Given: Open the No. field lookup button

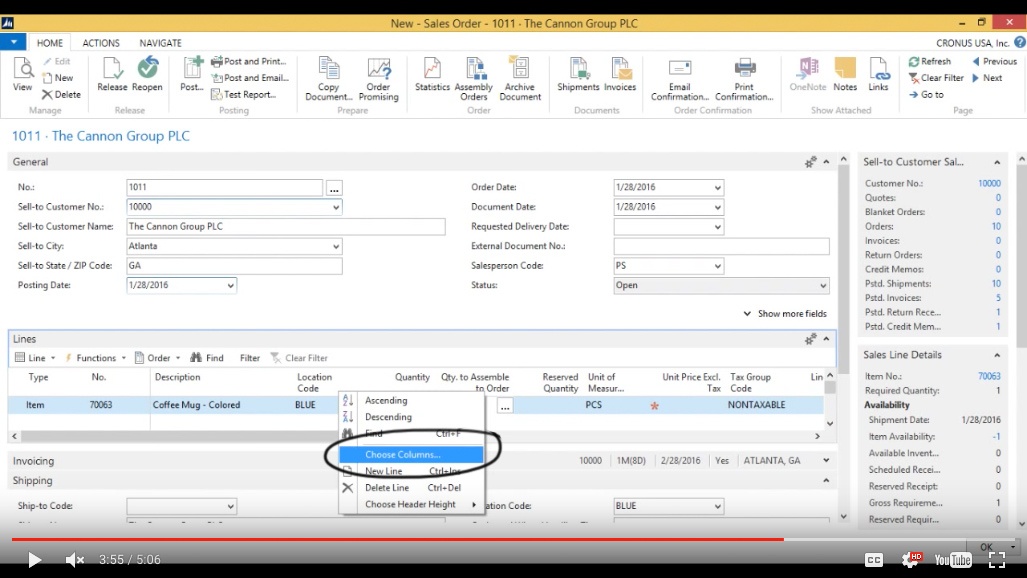Looking at the screenshot, I should pos(334,188).
